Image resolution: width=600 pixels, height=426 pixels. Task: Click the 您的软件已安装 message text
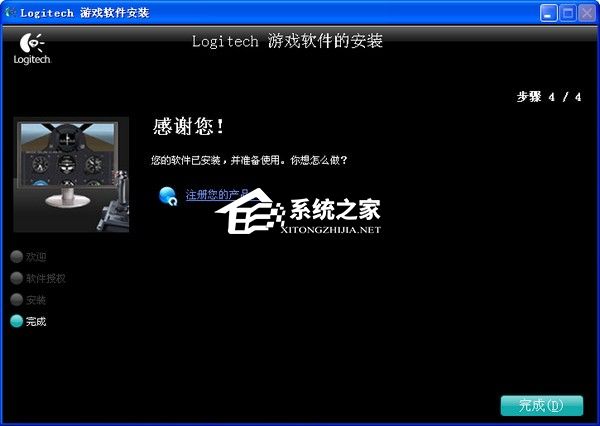point(249,160)
